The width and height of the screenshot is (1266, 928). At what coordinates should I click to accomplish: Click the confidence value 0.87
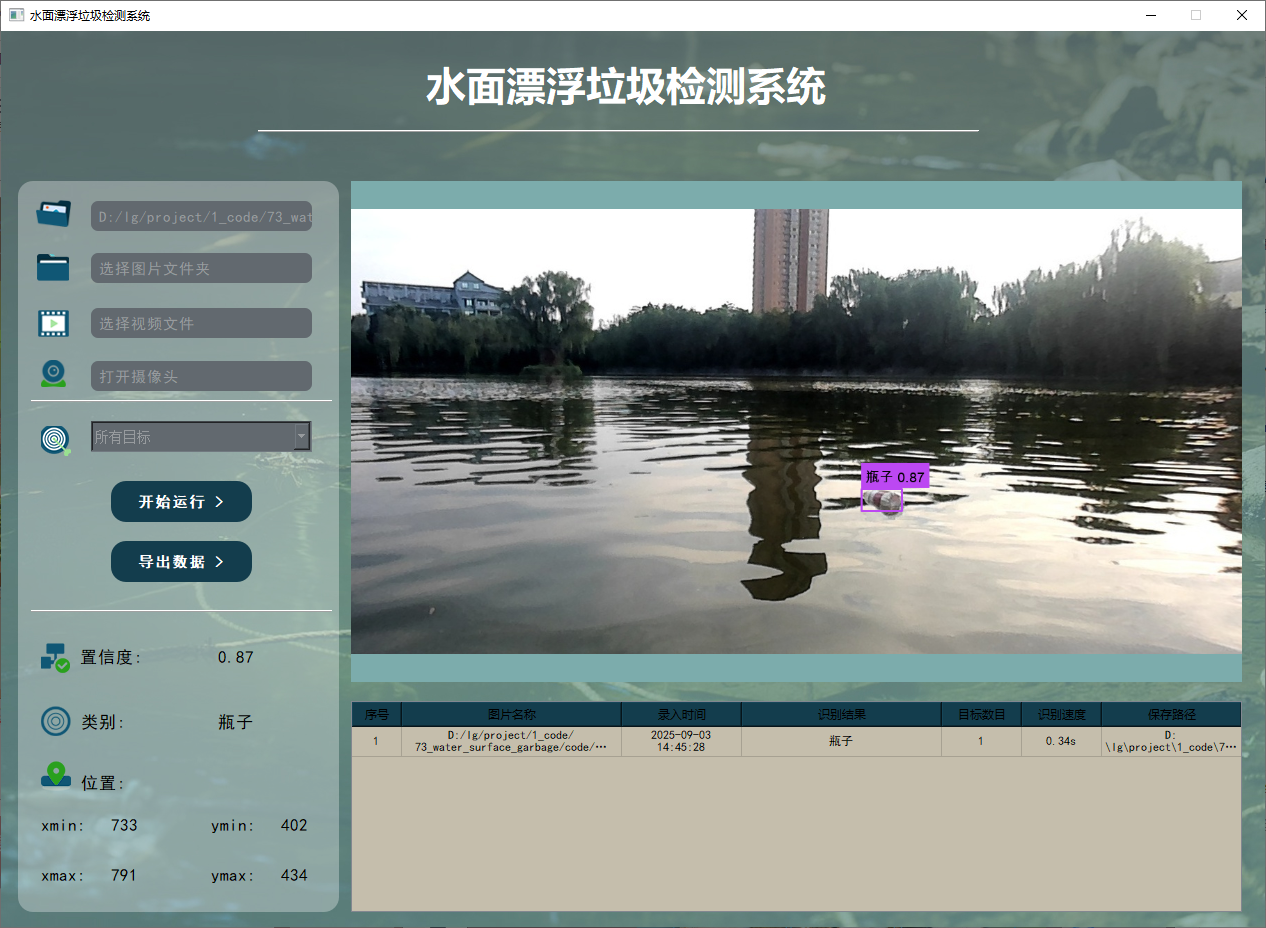coord(235,657)
